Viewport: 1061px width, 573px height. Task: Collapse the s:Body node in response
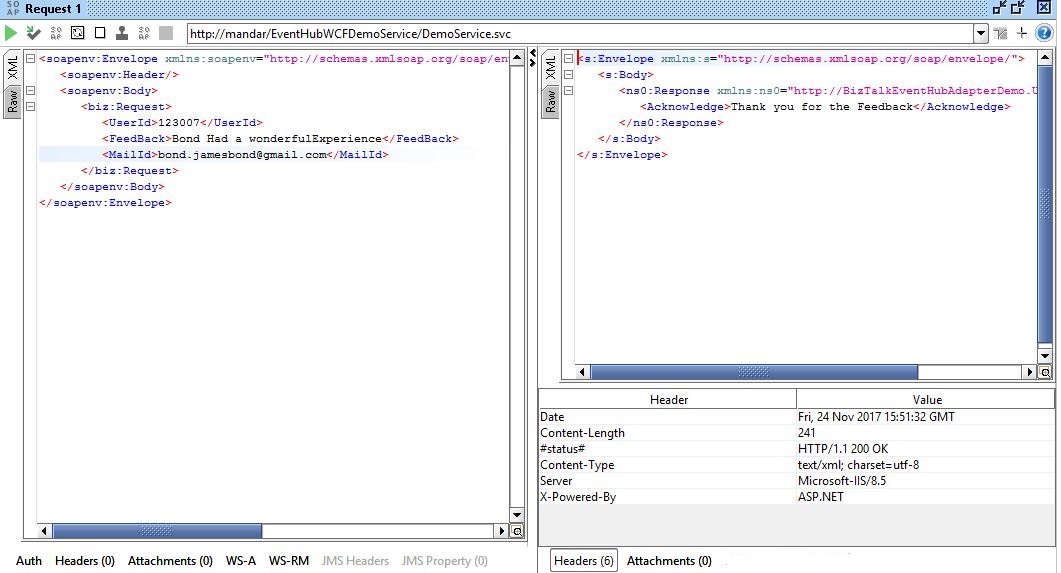[x=568, y=74]
